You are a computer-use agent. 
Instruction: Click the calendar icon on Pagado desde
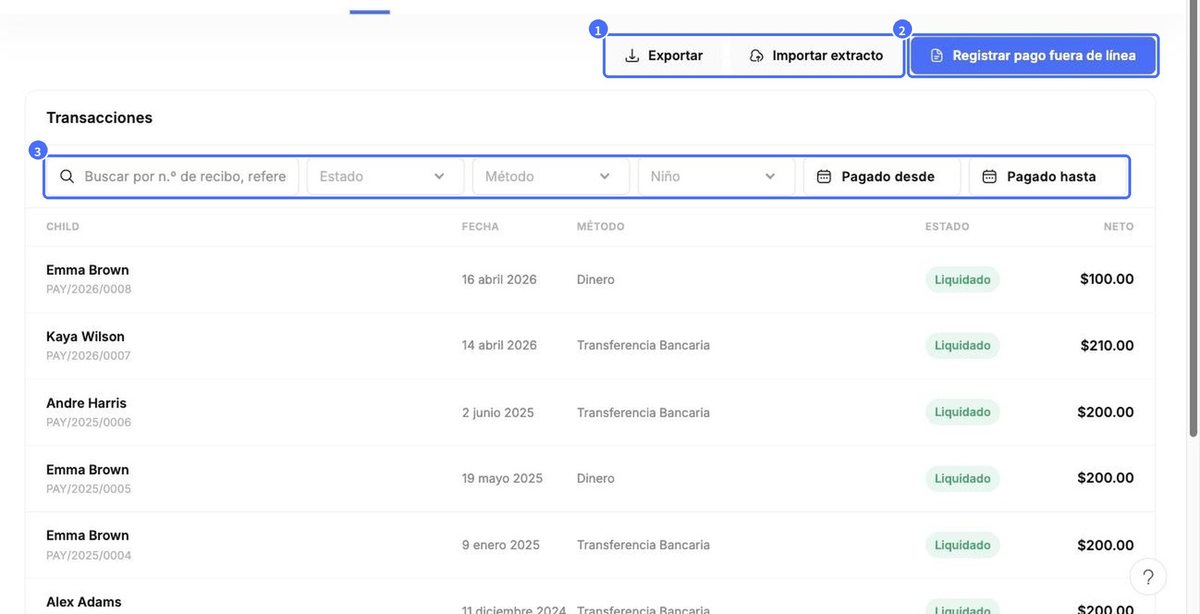tap(824, 177)
